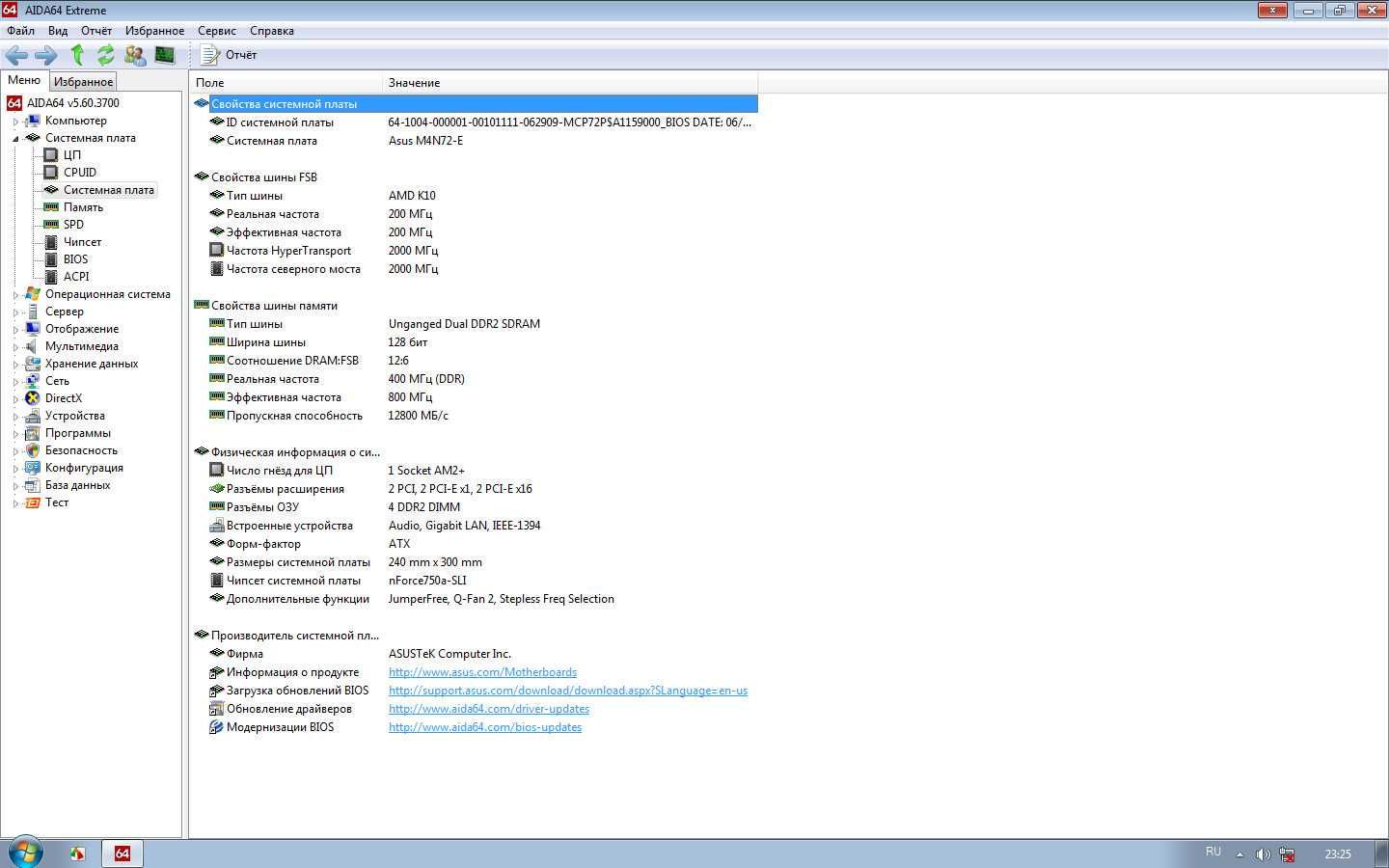This screenshot has height=868, width=1389.
Task: Expand the DirectX tree node
Action: coord(15,399)
